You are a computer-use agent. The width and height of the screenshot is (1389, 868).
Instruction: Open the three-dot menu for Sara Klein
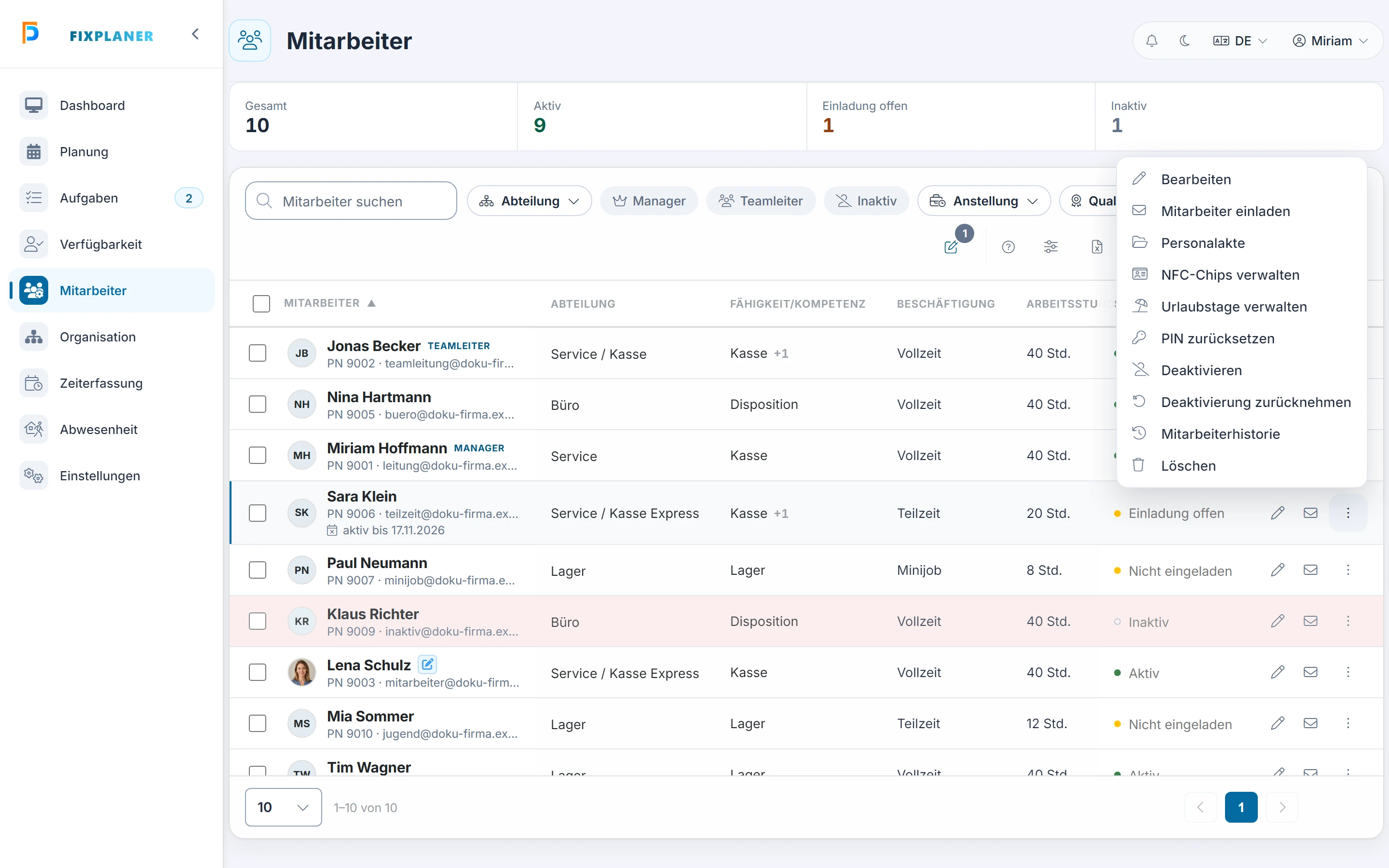coord(1348,513)
